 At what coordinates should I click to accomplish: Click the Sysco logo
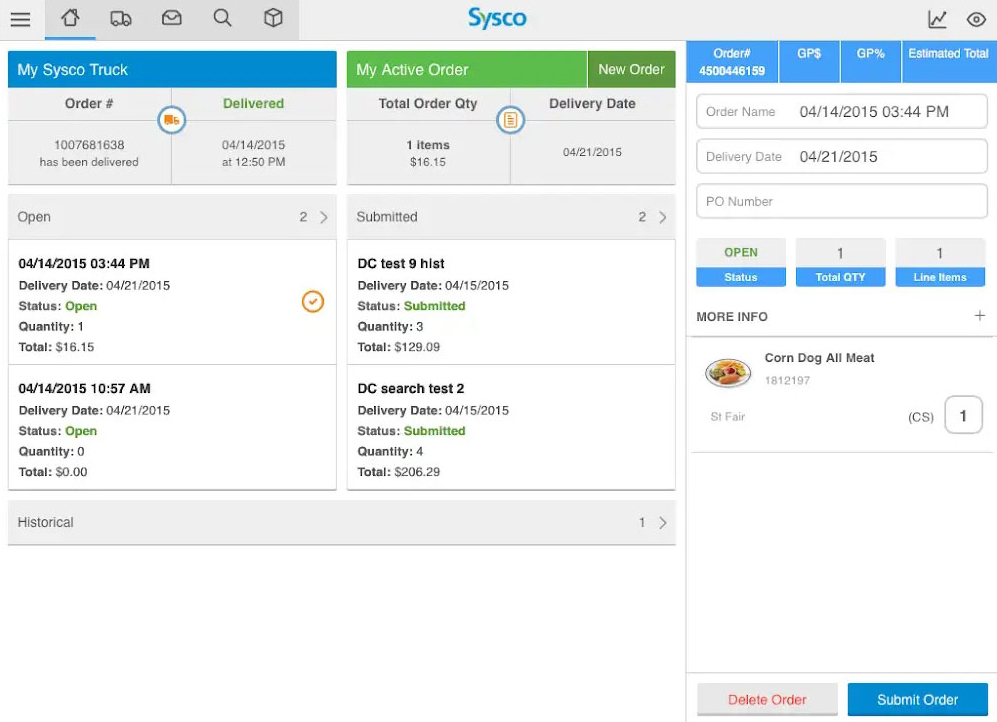(x=497, y=18)
